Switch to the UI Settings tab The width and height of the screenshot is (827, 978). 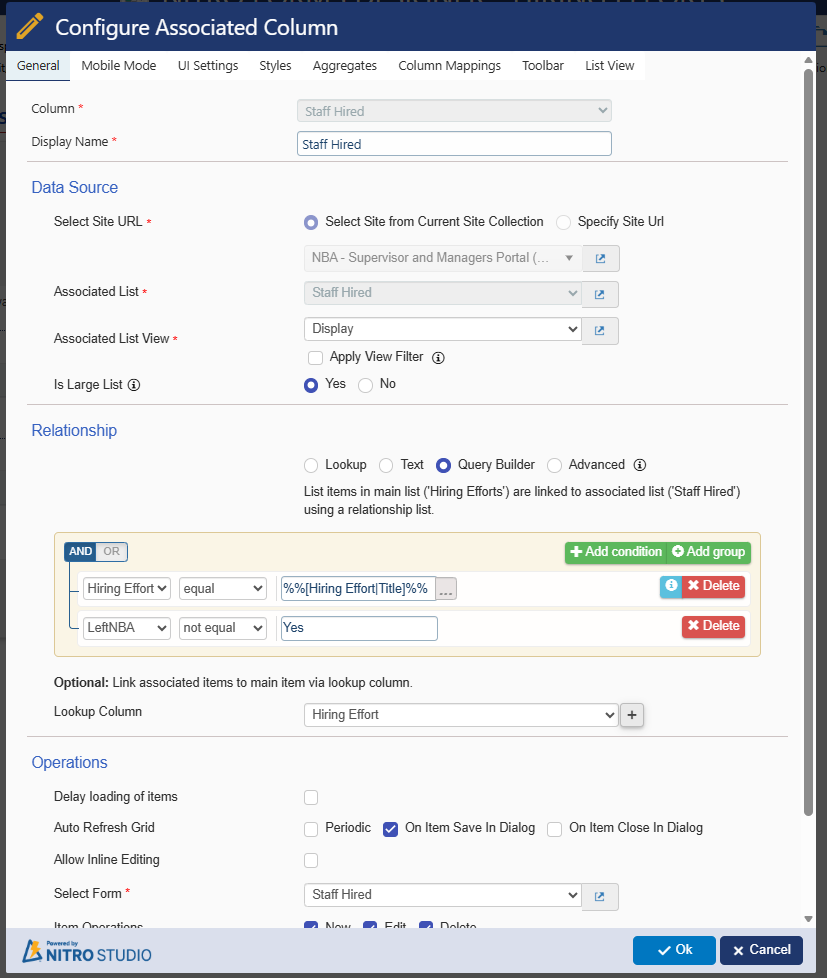point(208,66)
